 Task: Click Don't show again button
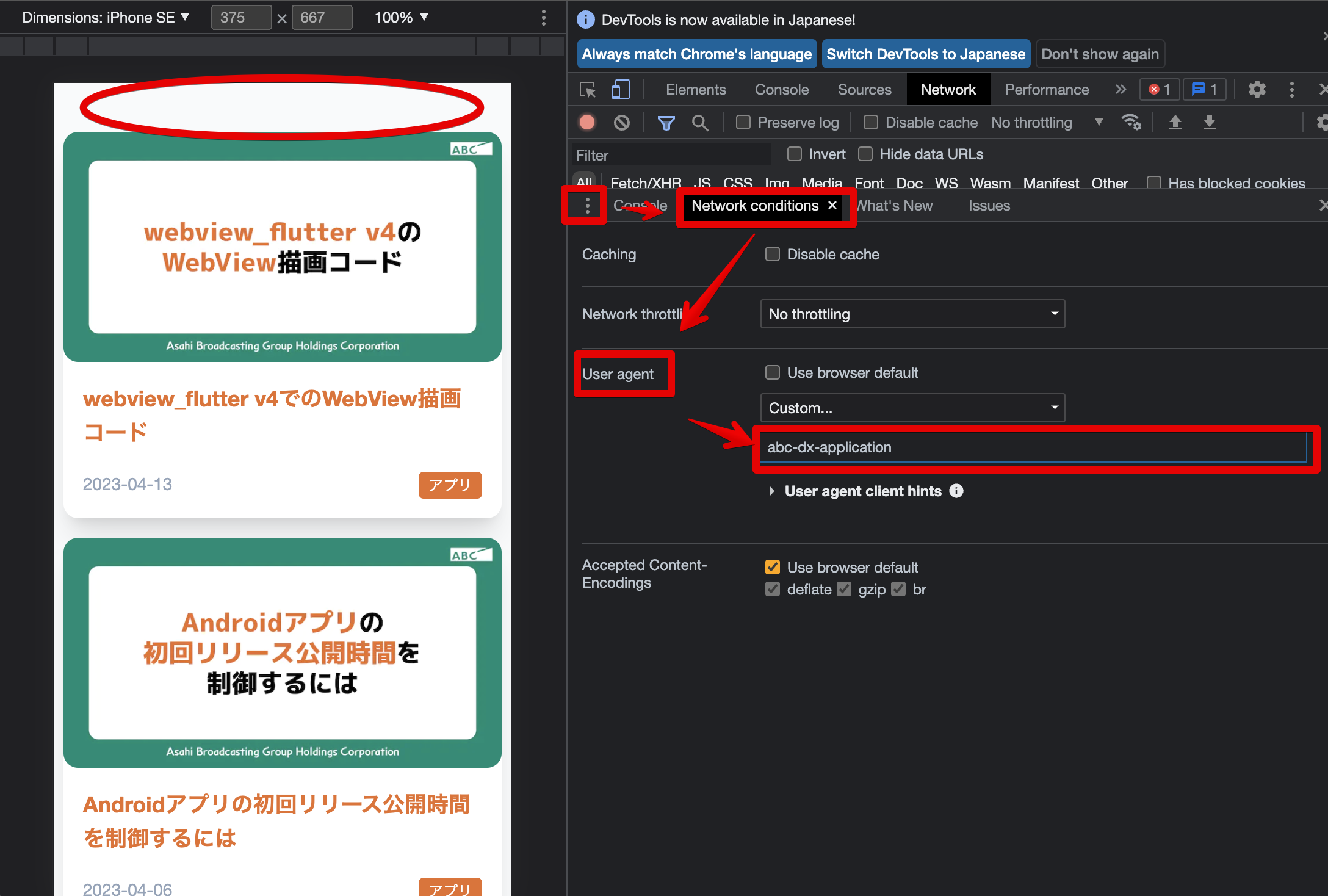pyautogui.click(x=1100, y=54)
